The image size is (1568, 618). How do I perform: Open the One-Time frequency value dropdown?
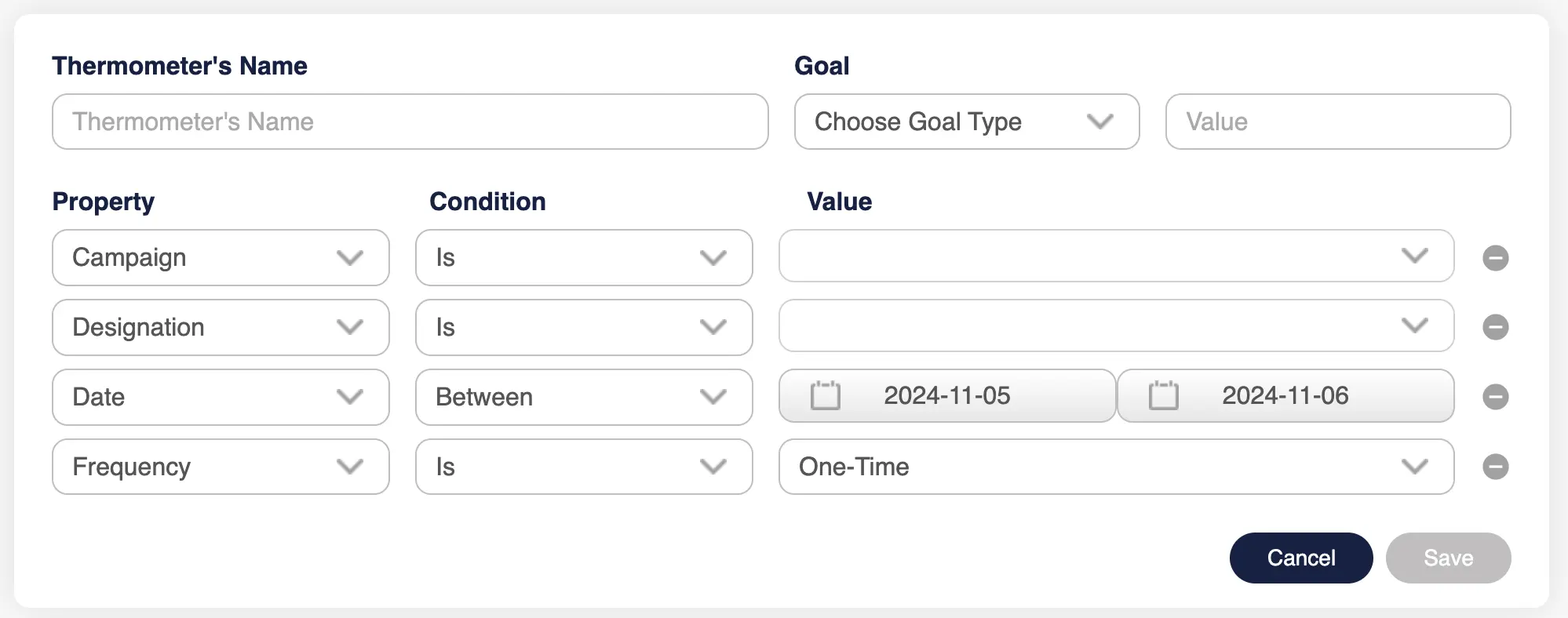tap(1115, 467)
